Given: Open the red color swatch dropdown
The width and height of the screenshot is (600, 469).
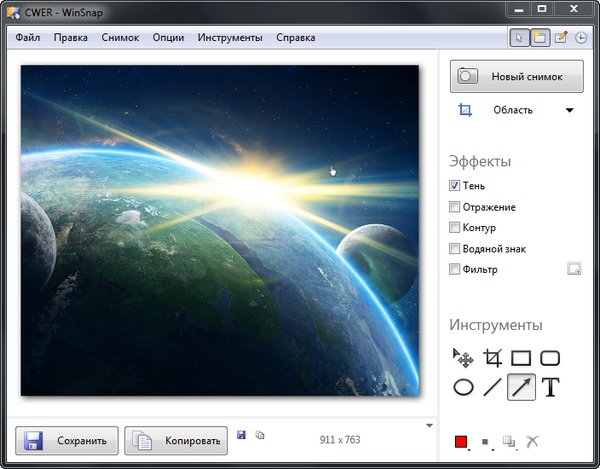Looking at the screenshot, I should point(462,441).
